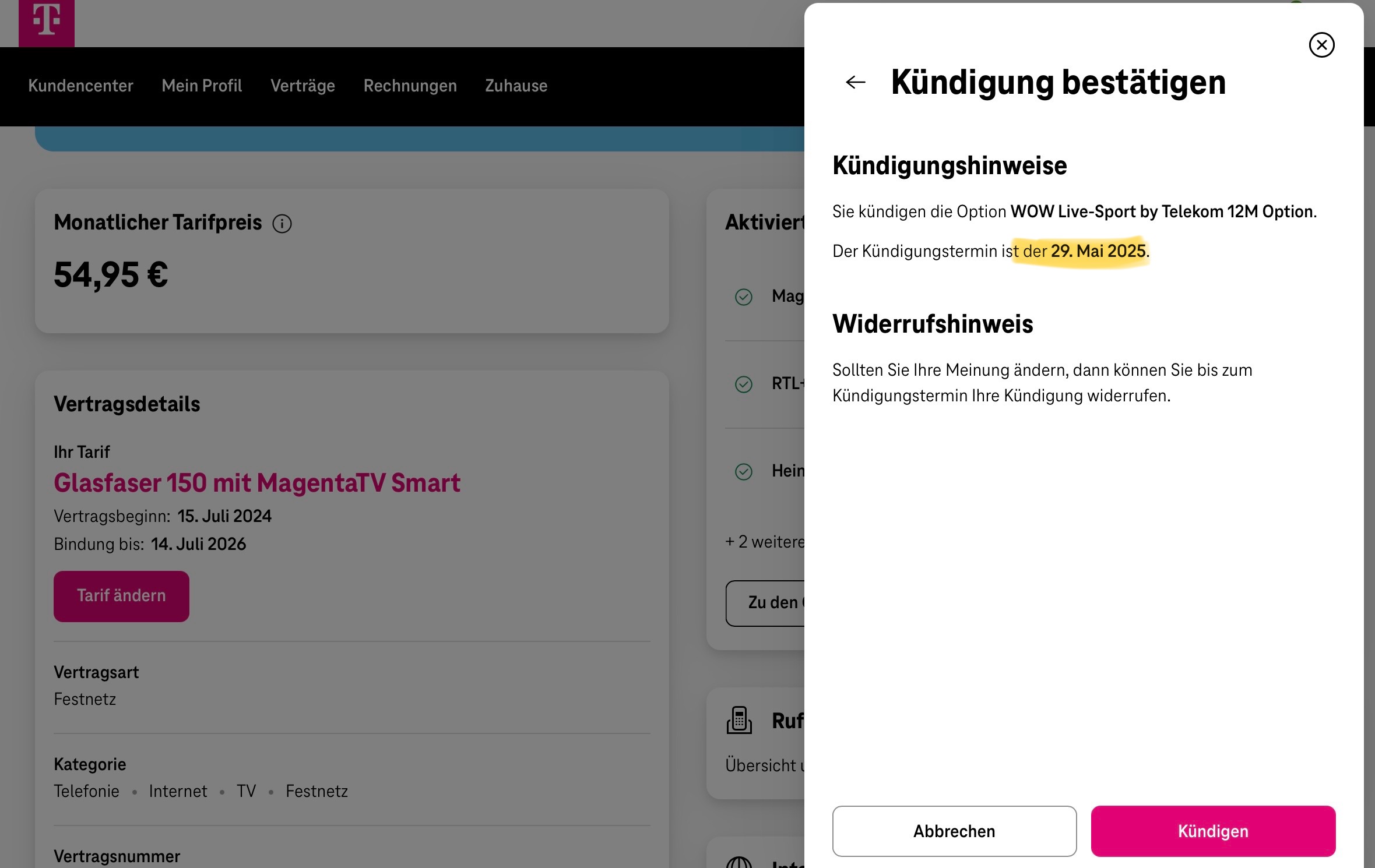Open the Kundencenter menu item
1375x868 pixels.
click(x=80, y=86)
